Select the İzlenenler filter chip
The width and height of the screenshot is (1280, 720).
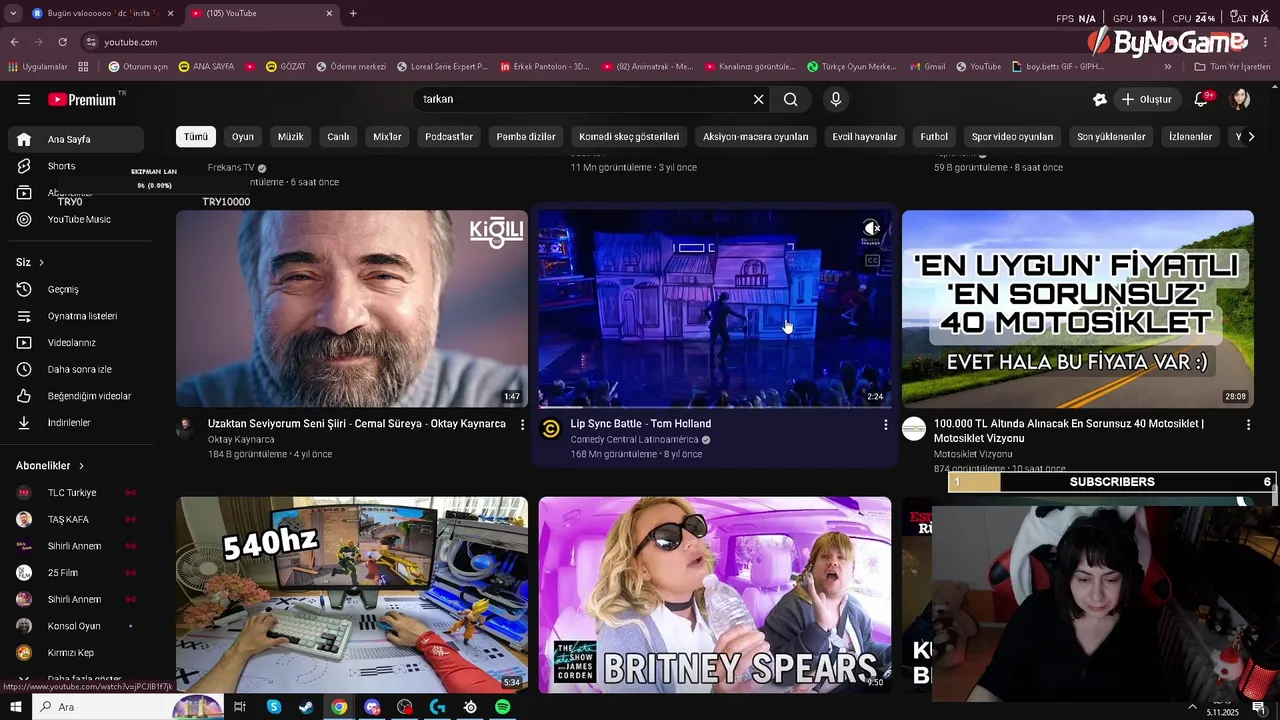(1190, 137)
